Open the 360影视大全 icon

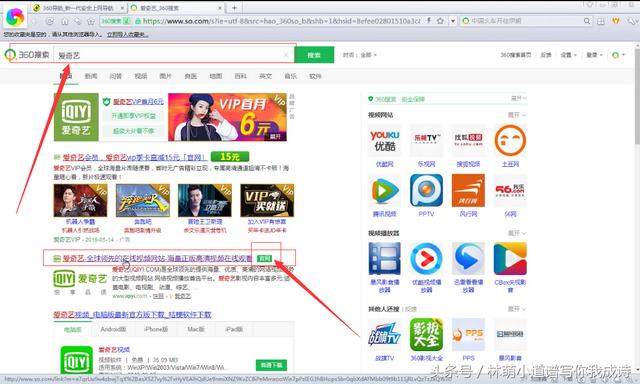pyautogui.click(x=426, y=335)
